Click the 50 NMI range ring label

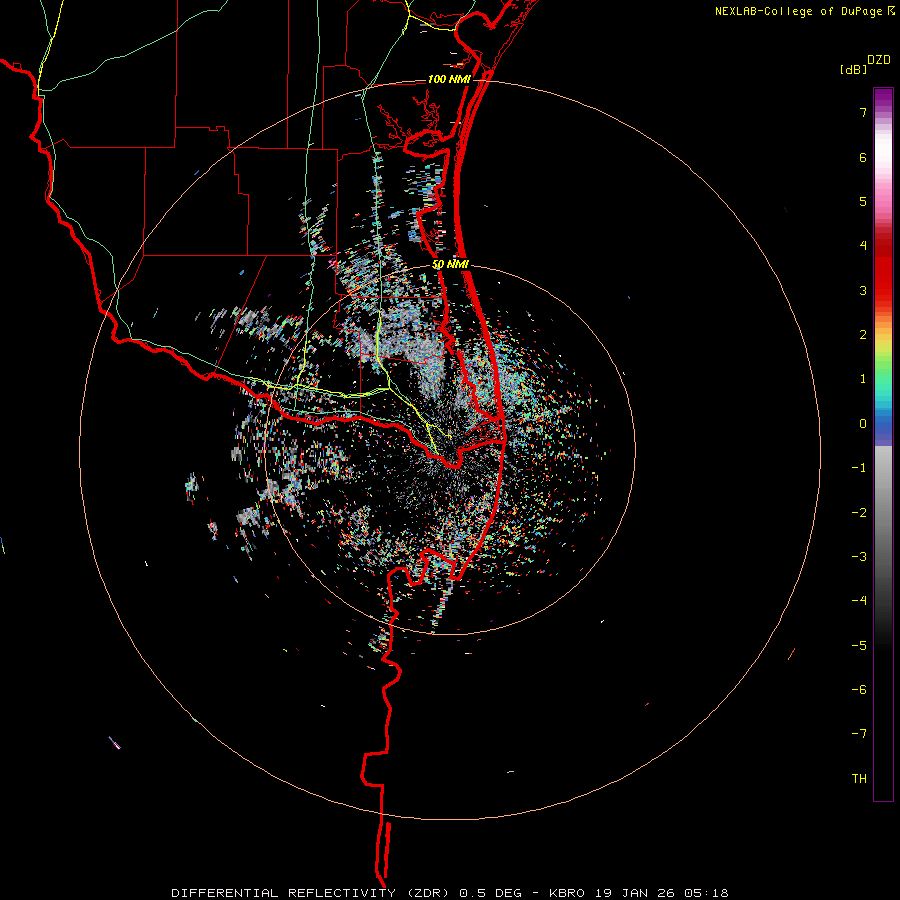tap(451, 265)
